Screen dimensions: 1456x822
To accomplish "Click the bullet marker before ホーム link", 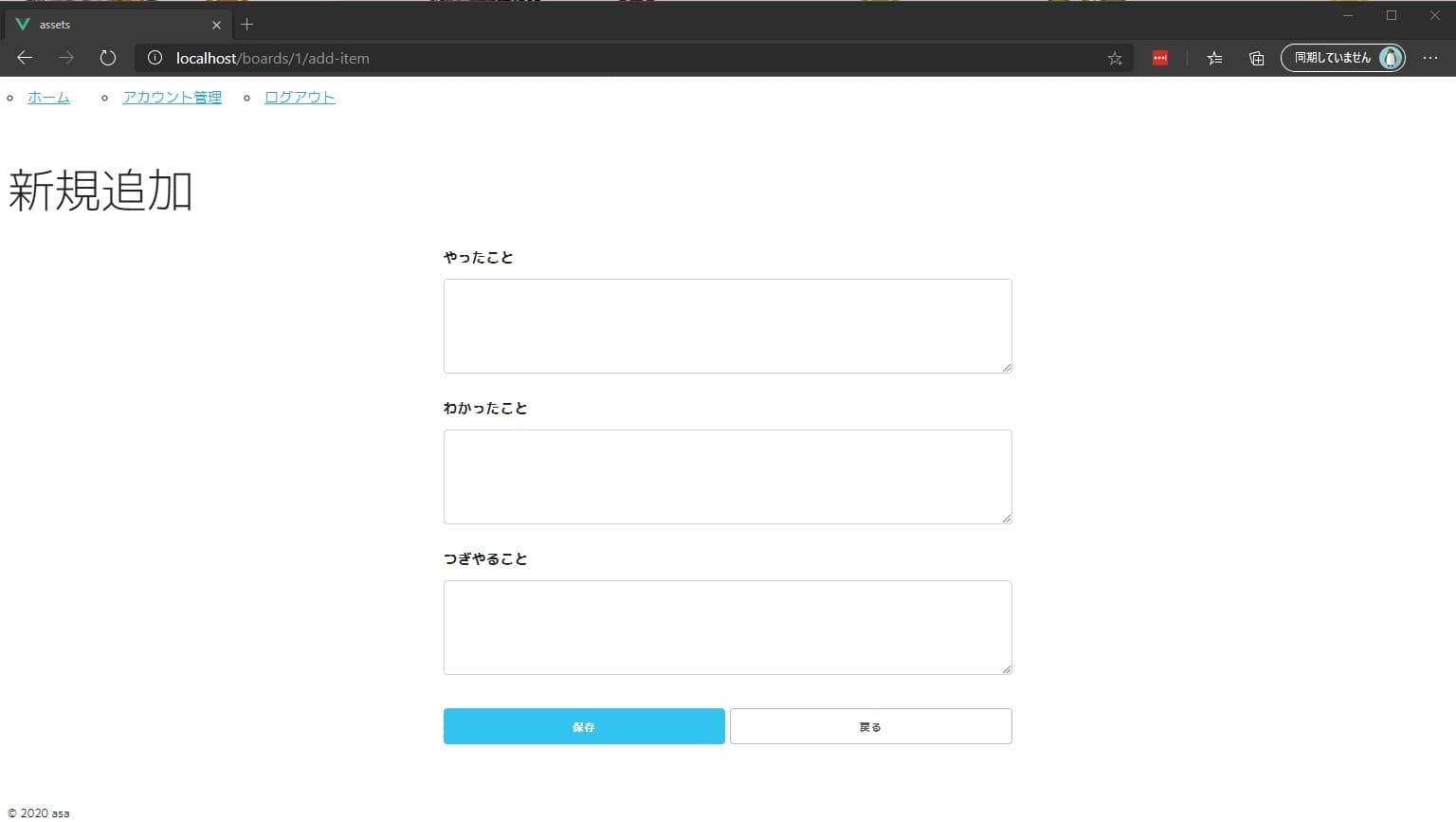I will tap(10, 97).
